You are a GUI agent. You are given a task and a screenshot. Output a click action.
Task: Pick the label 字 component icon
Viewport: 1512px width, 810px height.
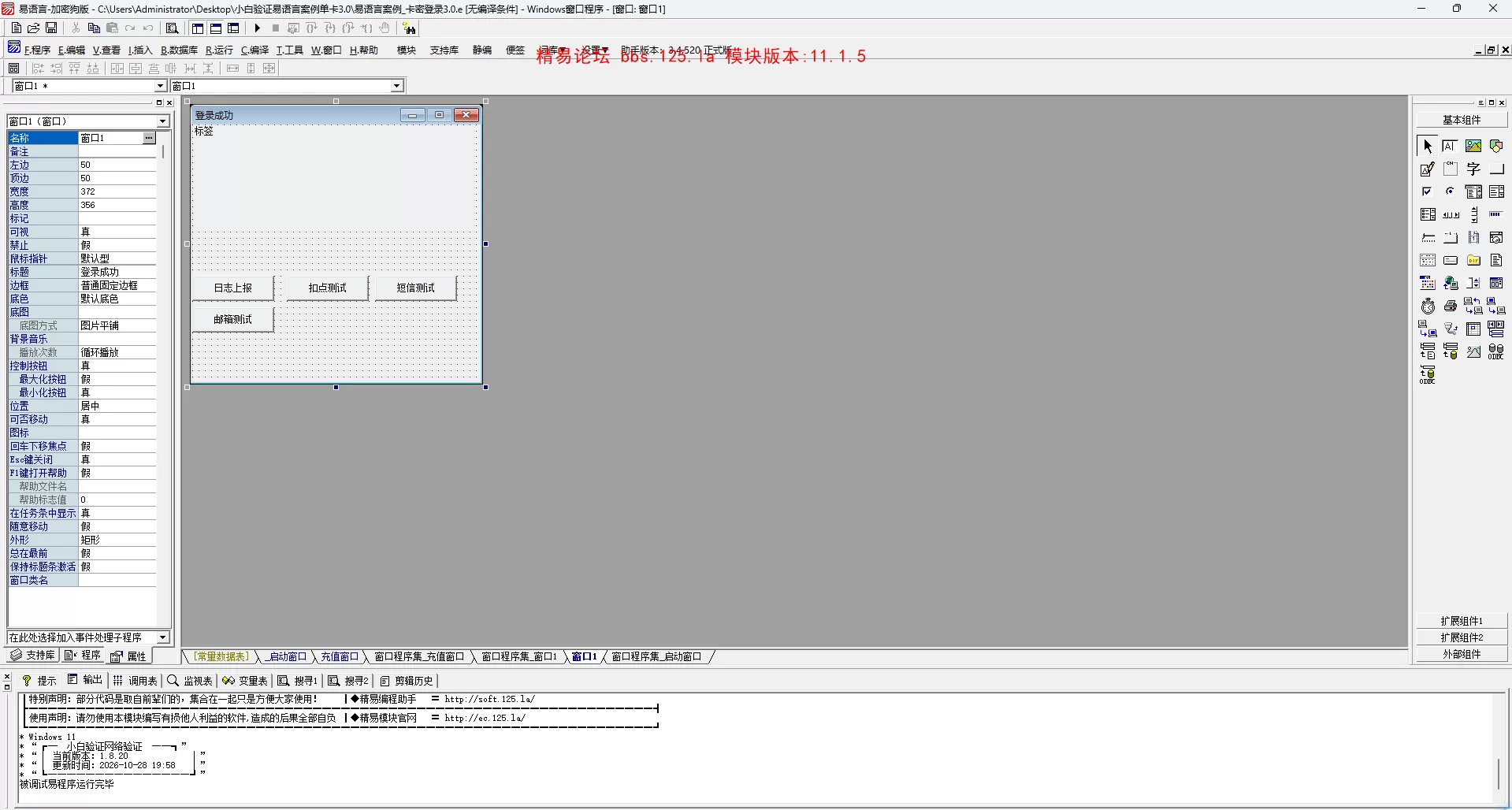[x=1473, y=169]
